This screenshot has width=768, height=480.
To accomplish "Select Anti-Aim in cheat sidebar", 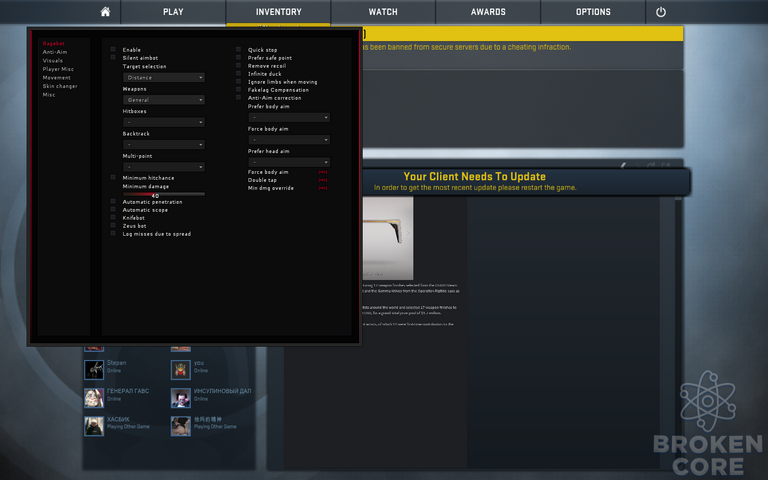I will coord(55,52).
